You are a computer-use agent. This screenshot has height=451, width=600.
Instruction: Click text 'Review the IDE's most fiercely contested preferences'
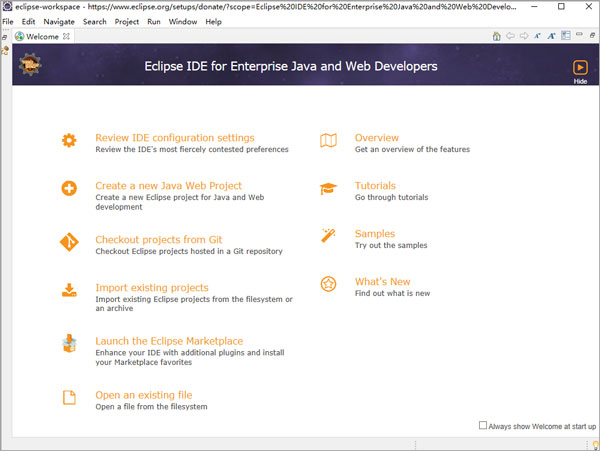point(192,149)
